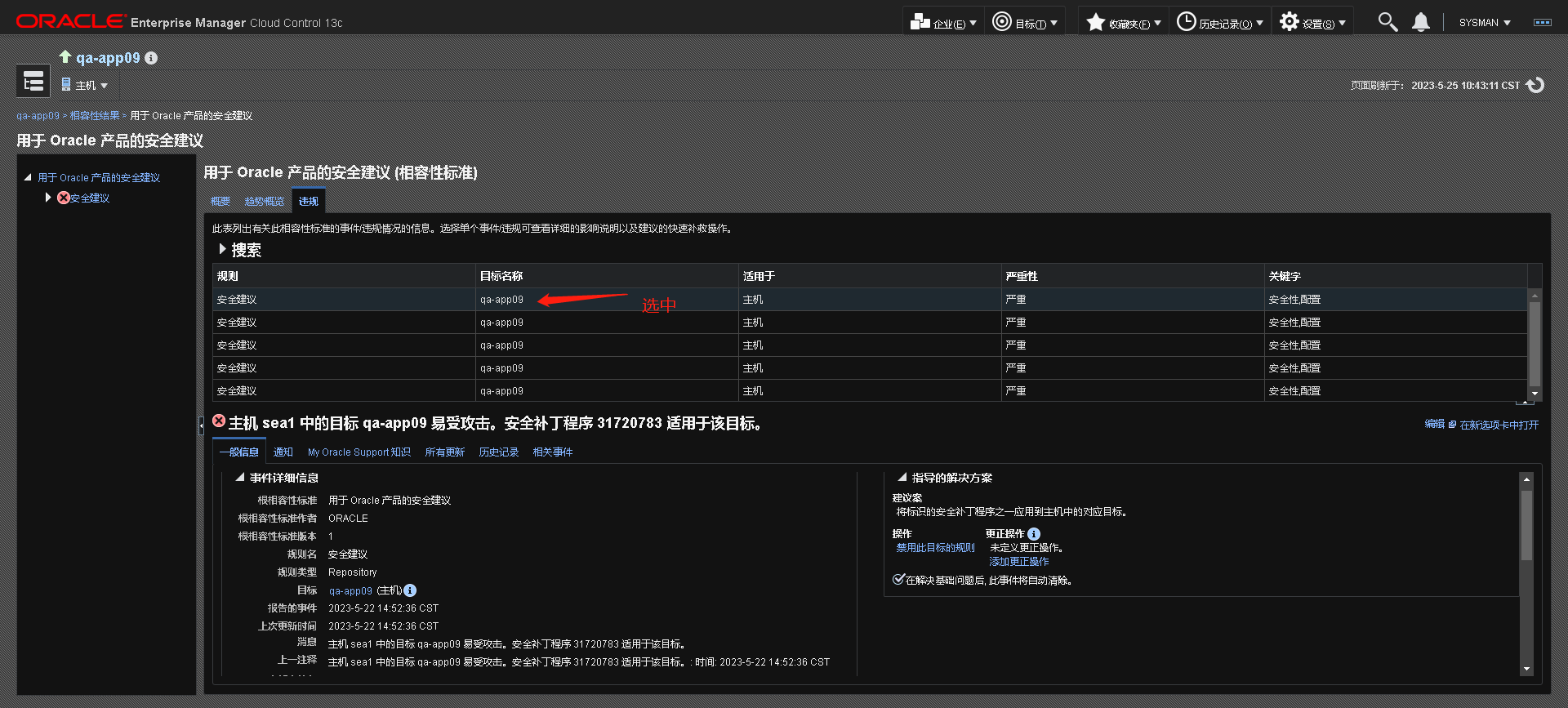Click the 关键字 column header
The image size is (1568, 708).
point(1396,276)
